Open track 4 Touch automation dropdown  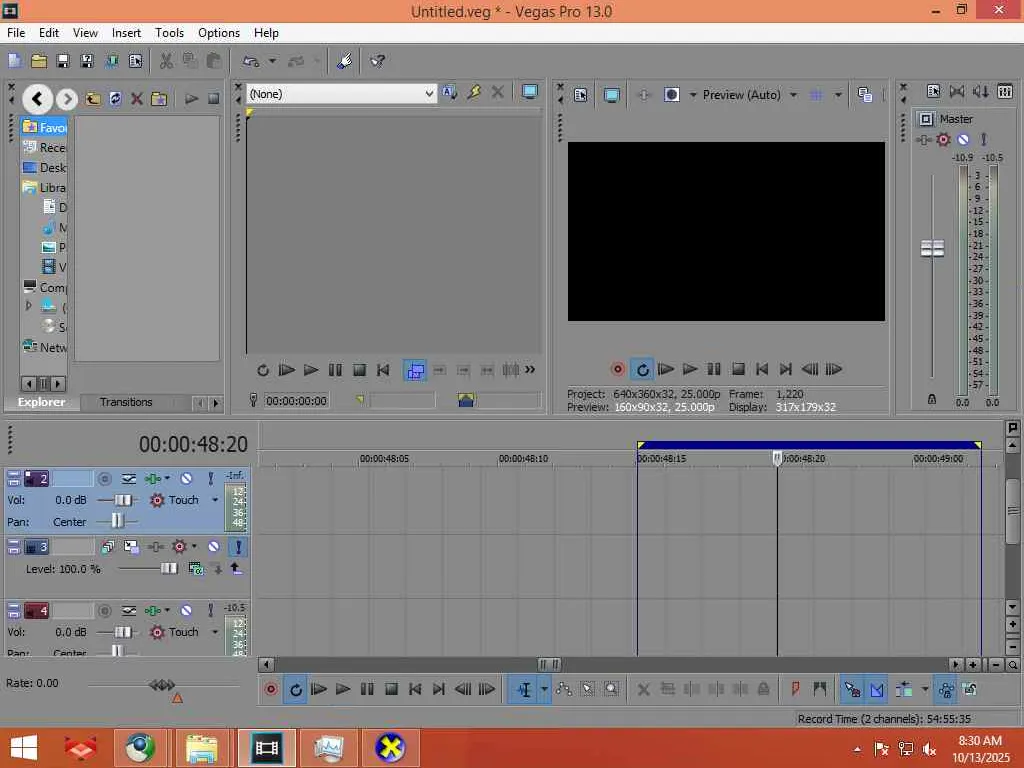[x=215, y=632]
